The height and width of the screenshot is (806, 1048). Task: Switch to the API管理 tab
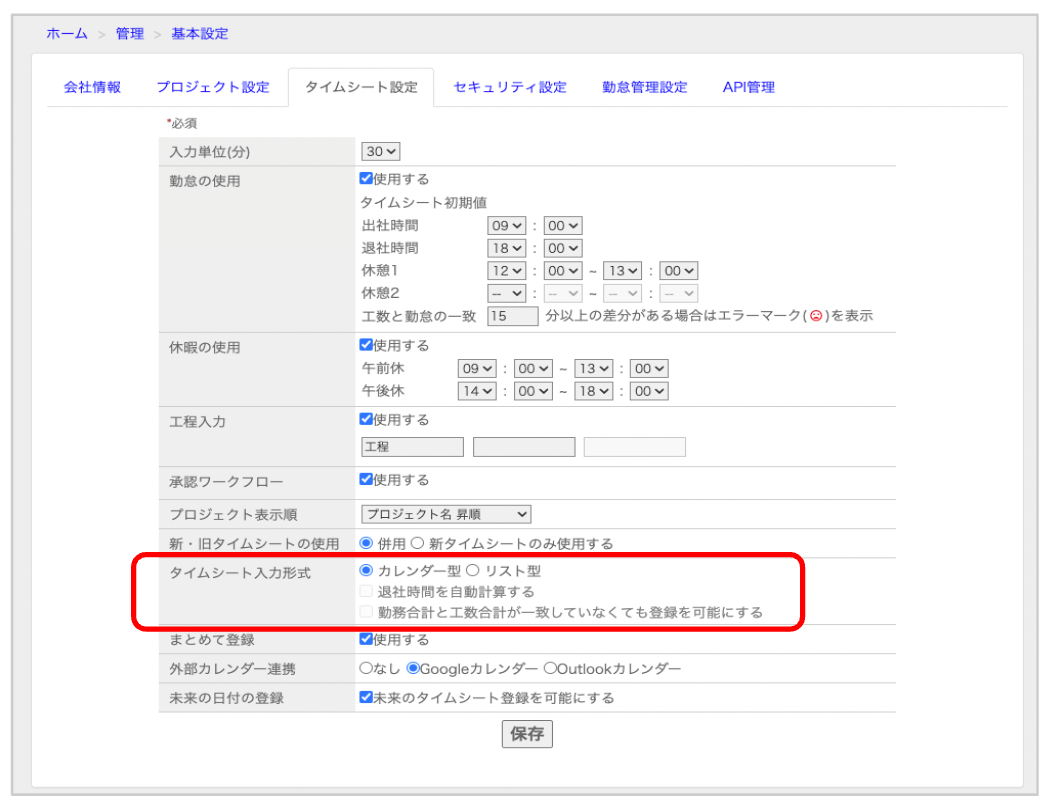(x=749, y=87)
